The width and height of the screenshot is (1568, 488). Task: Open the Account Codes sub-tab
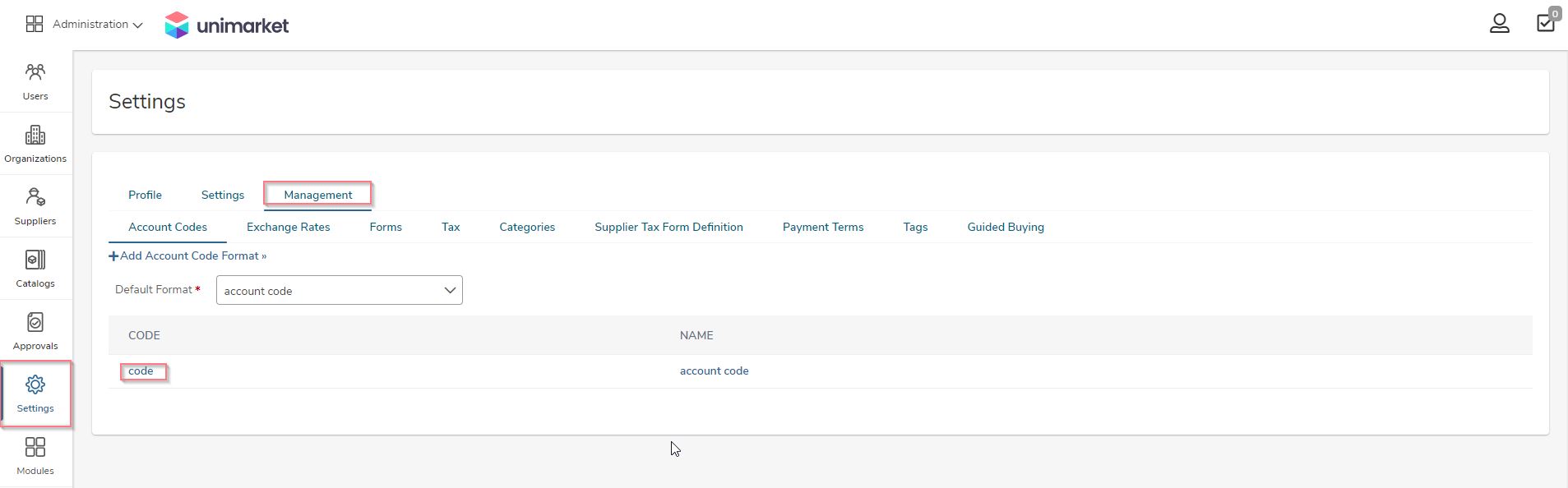pyautogui.click(x=168, y=227)
